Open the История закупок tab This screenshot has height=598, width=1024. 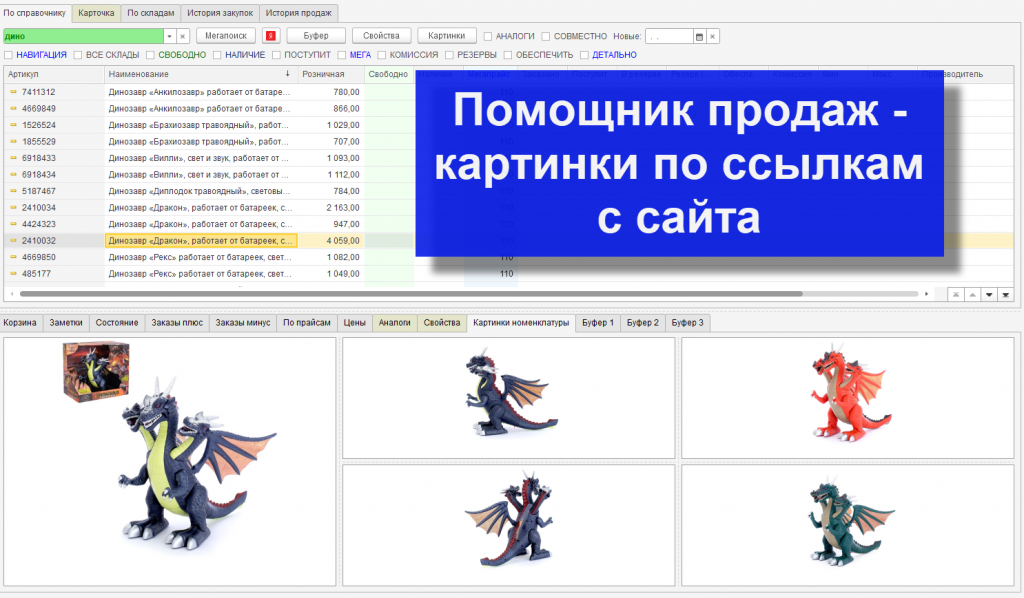click(x=220, y=13)
